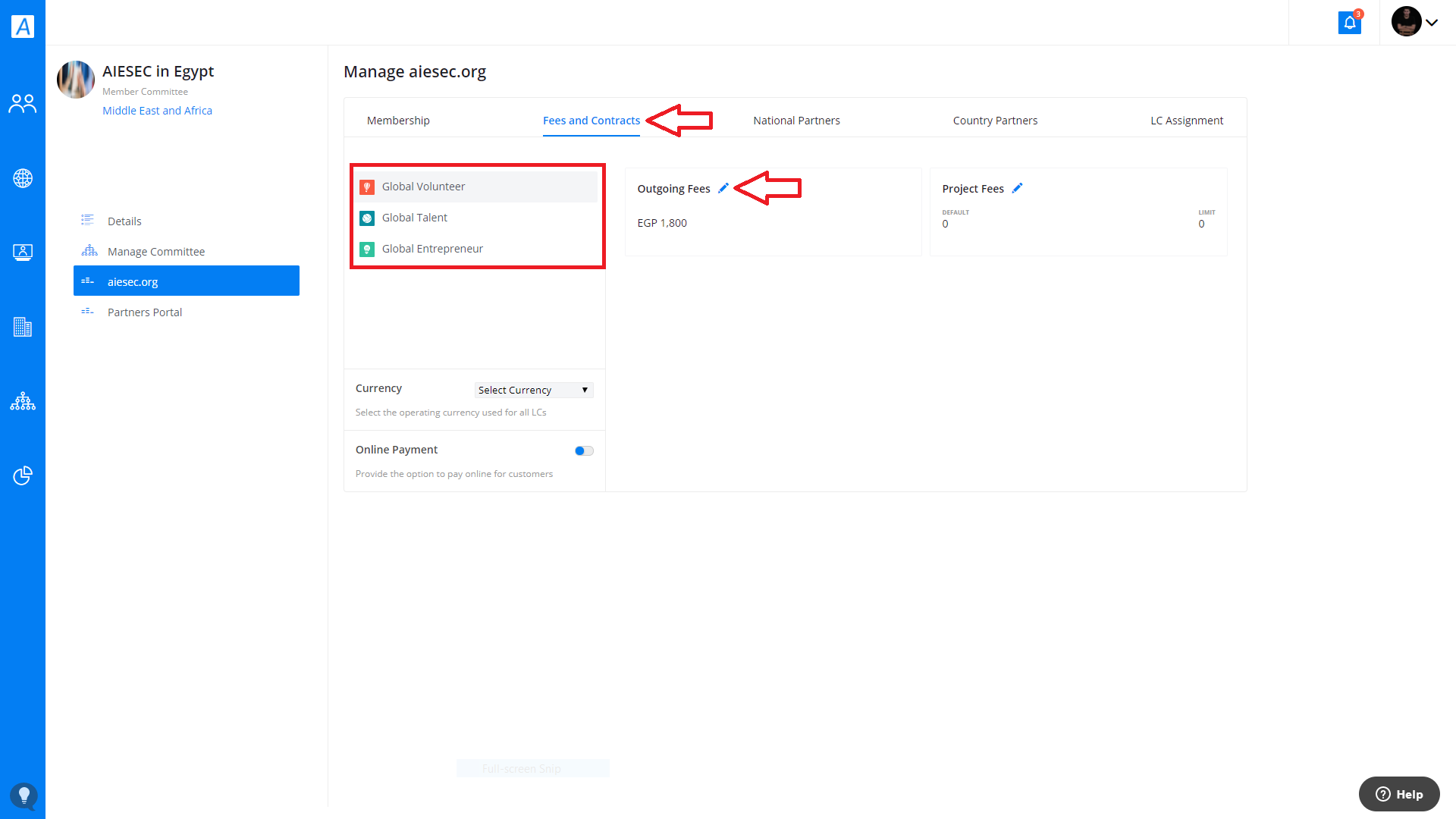Viewport: 1456px width, 819px height.
Task: Click the AIESEC in Egypt committee avatar
Action: pyautogui.click(x=76, y=80)
